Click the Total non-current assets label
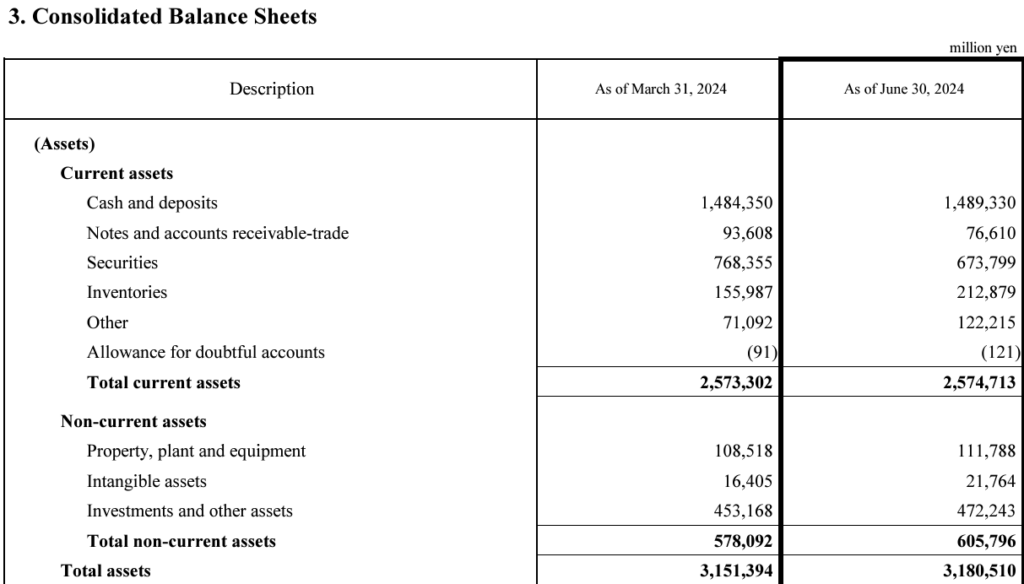Screen dimensions: 1024x584 point(181,541)
